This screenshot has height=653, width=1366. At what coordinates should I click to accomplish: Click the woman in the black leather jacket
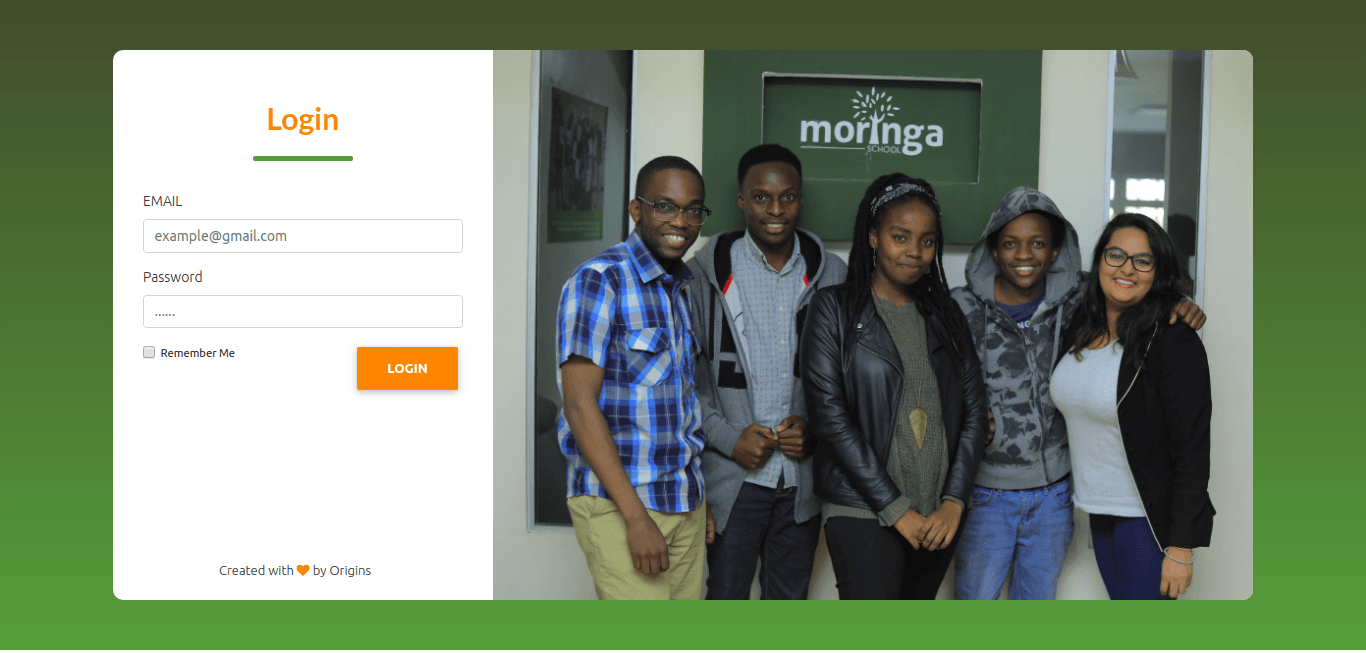click(x=895, y=390)
